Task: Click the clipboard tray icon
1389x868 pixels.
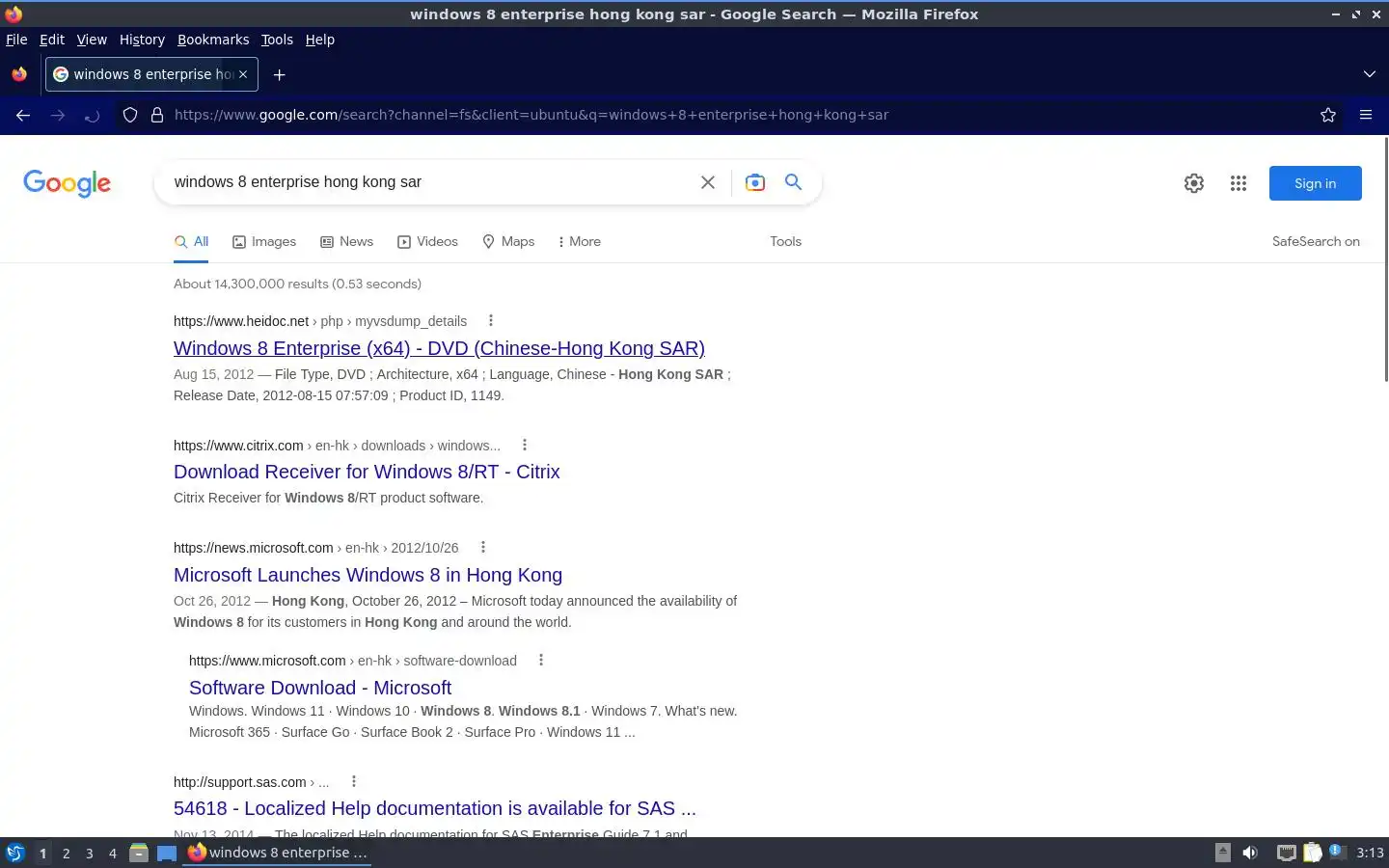Action: click(1312, 853)
